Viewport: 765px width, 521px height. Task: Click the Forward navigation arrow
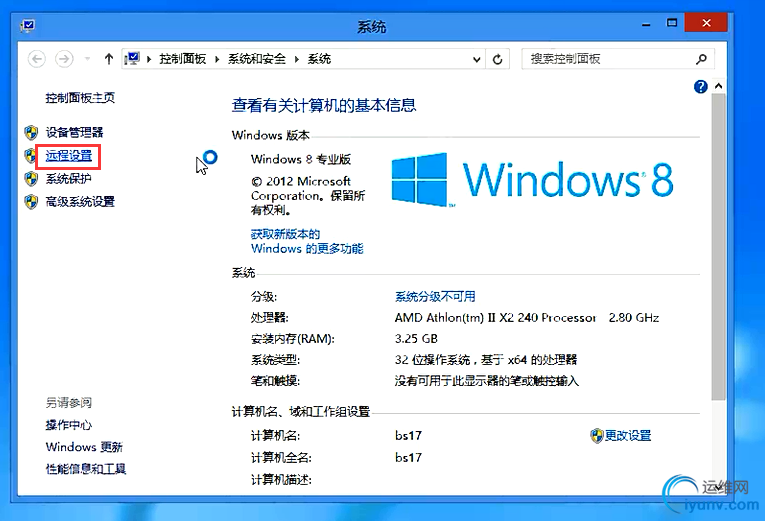pyautogui.click(x=64, y=59)
